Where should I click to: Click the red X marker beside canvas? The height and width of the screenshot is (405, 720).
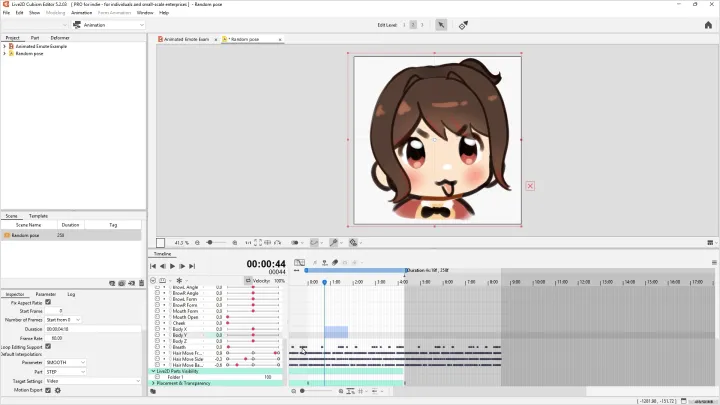530,186
